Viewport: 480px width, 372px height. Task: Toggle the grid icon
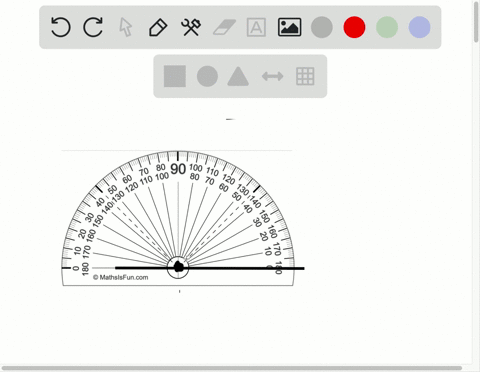[305, 76]
